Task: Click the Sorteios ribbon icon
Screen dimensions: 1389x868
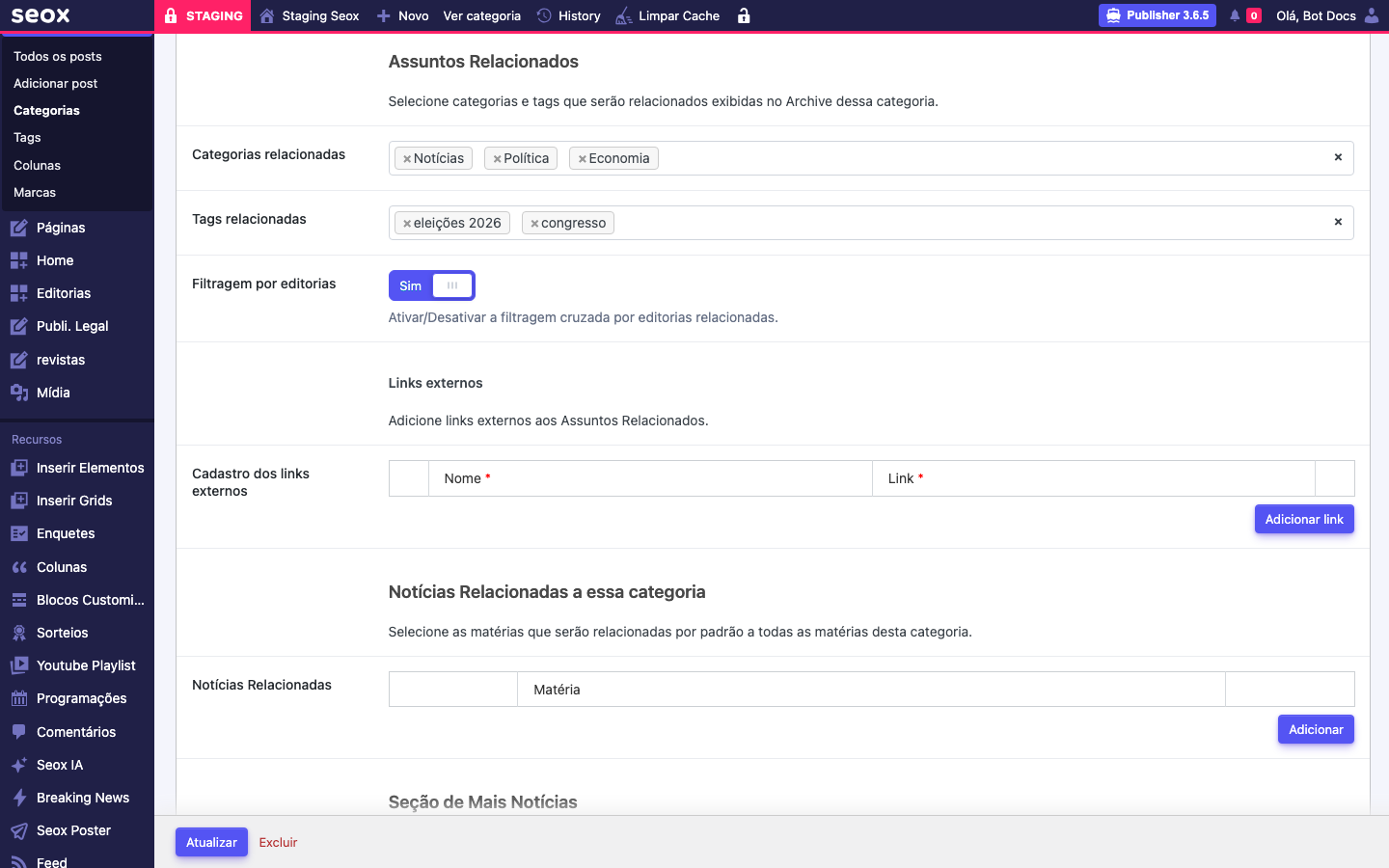Action: point(18,633)
